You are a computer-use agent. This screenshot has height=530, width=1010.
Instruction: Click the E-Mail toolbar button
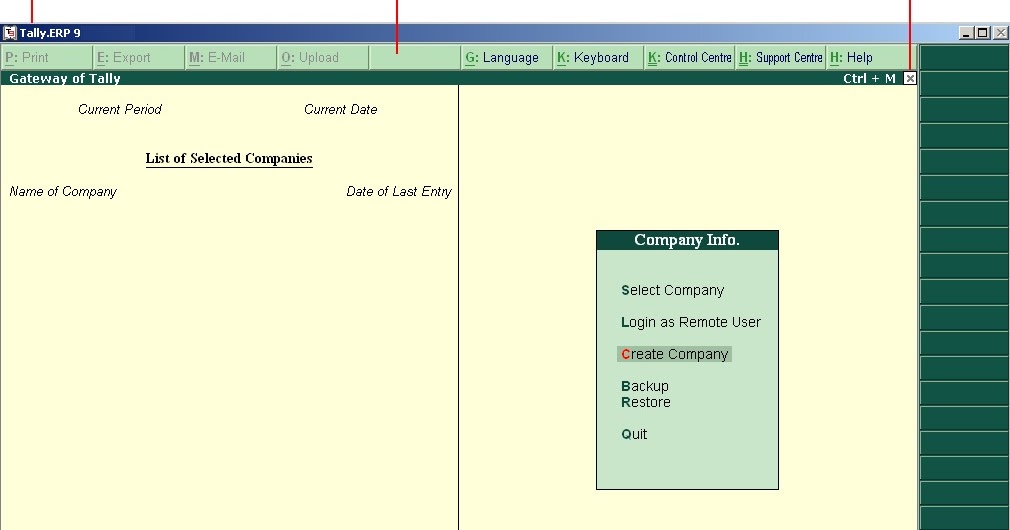pyautogui.click(x=231, y=57)
